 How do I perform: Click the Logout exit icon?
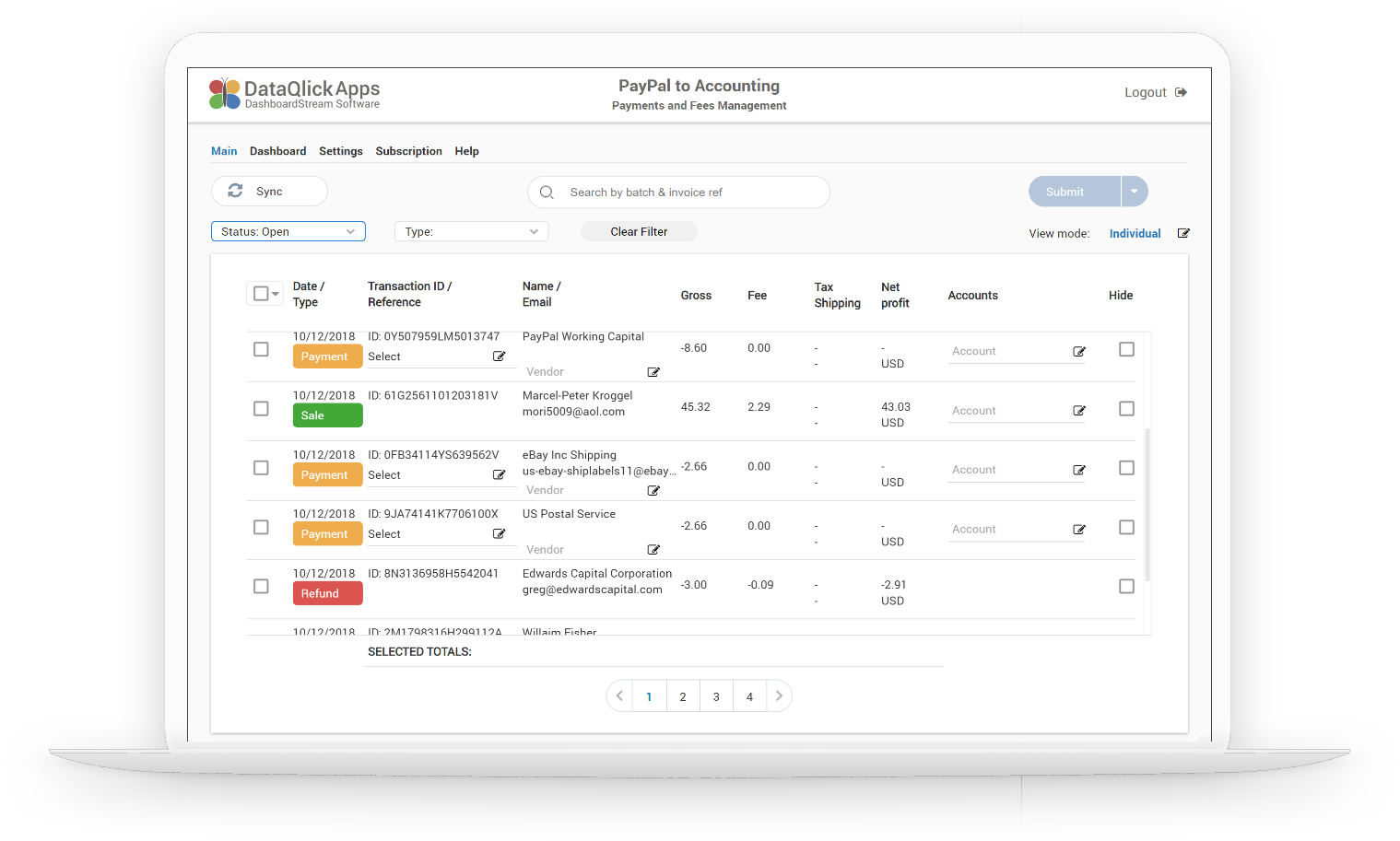(1182, 92)
